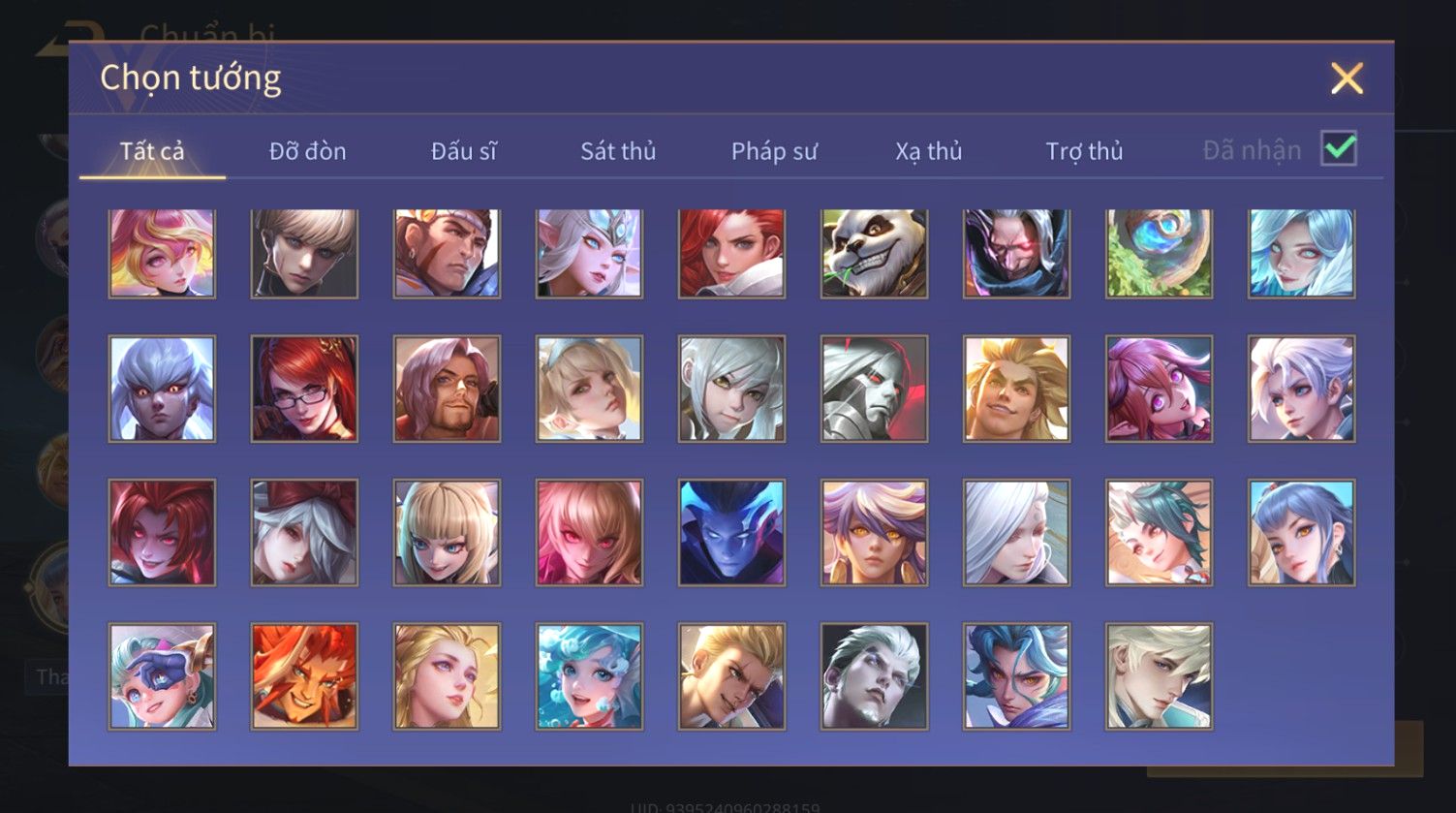This screenshot has height=813, width=1456.
Task: Choose the hooded figure with purple mask
Action: pos(1016,253)
